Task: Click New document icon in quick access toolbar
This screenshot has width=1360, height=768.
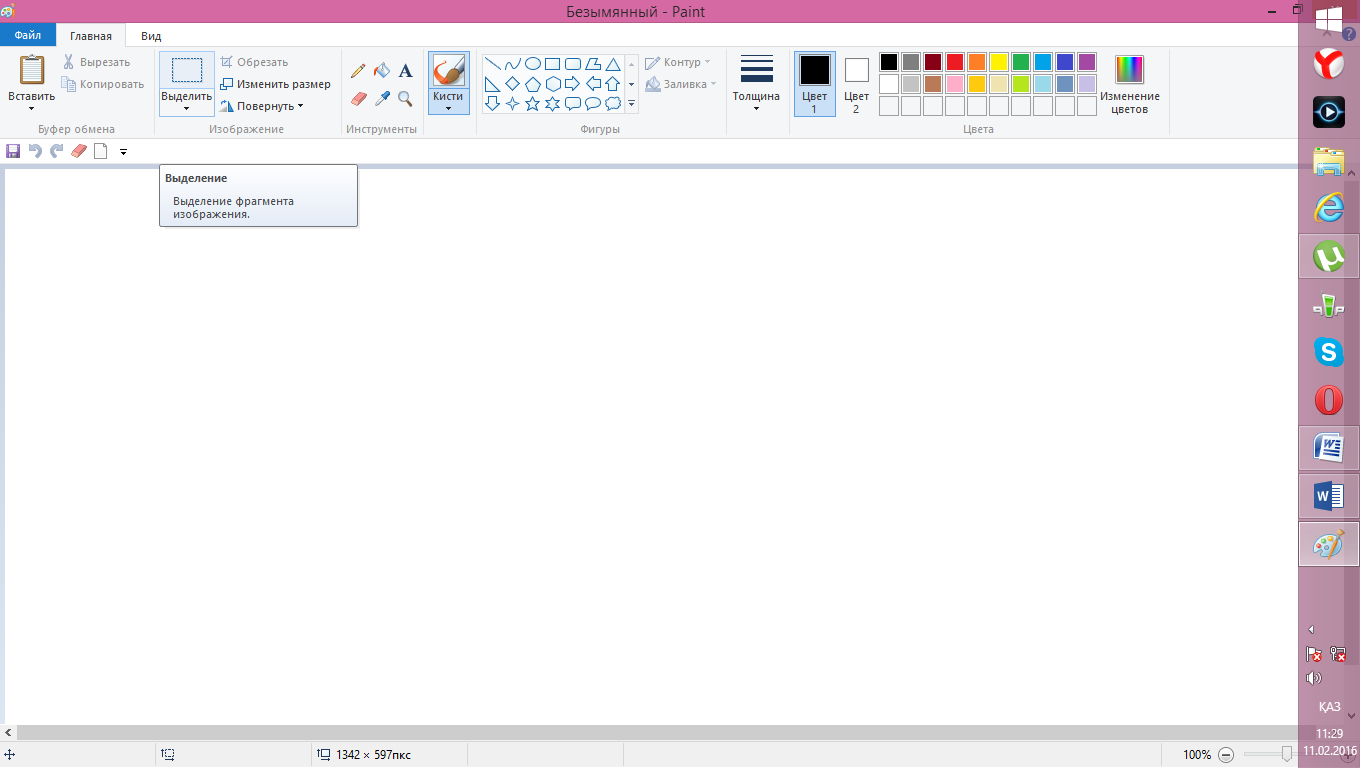Action: [100, 151]
